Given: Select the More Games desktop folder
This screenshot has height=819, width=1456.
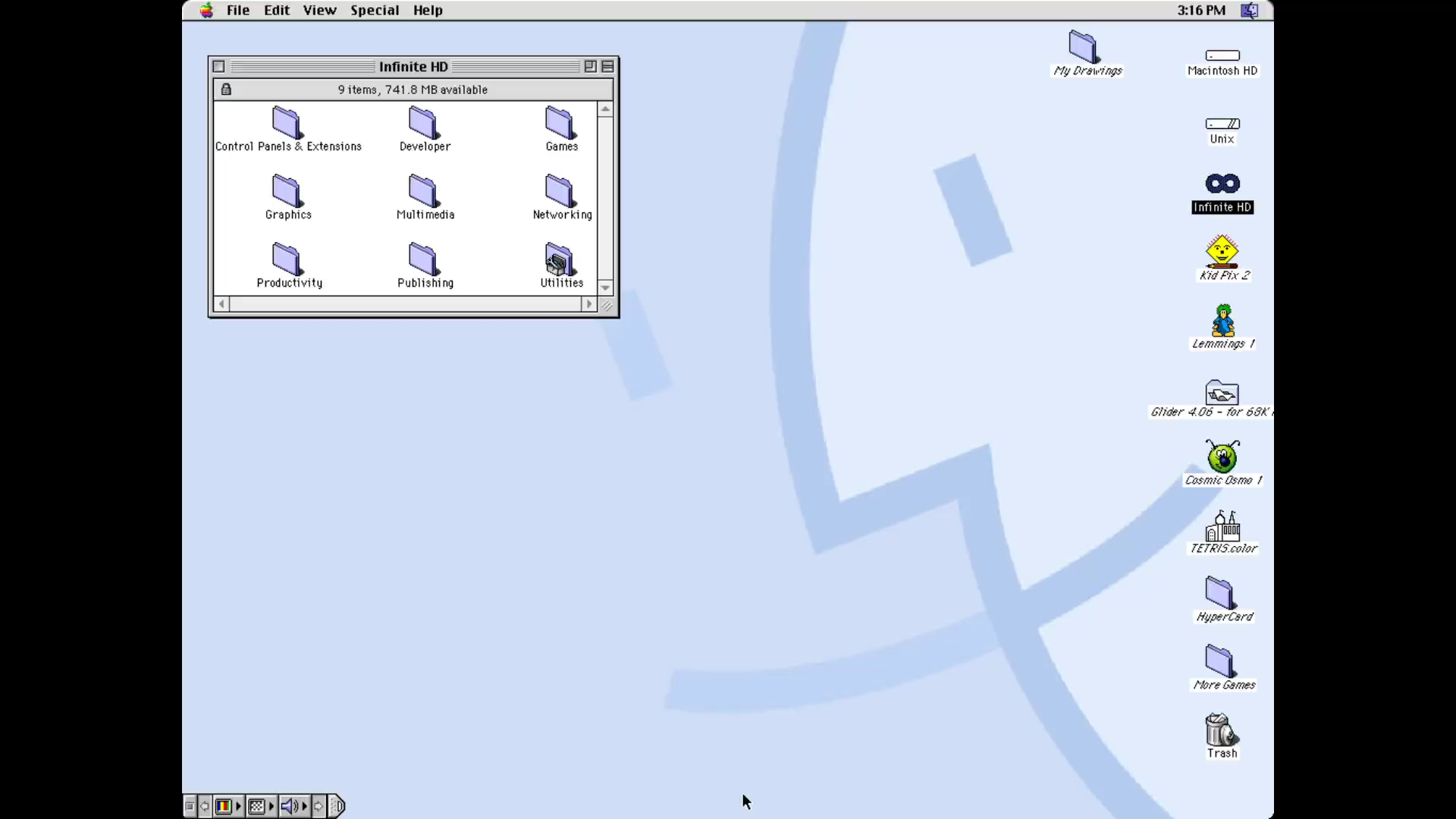Looking at the screenshot, I should tap(1220, 661).
